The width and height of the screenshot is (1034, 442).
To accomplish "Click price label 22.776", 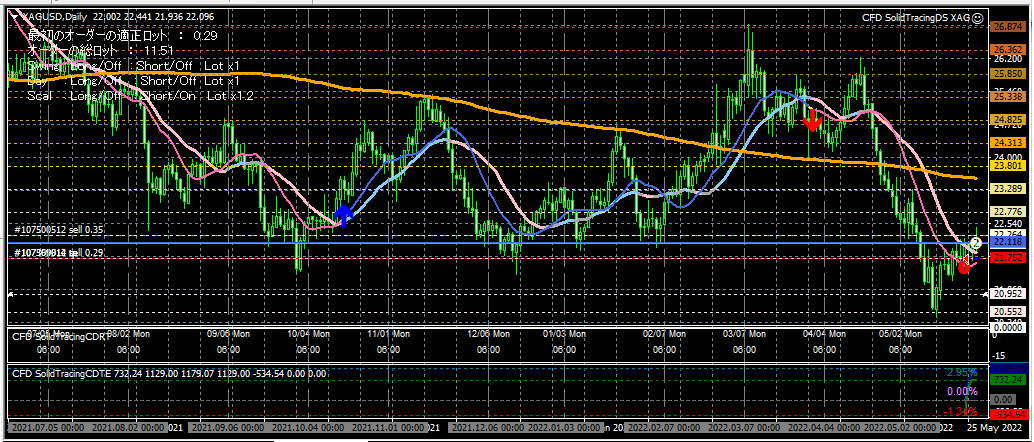I will pos(1006,212).
